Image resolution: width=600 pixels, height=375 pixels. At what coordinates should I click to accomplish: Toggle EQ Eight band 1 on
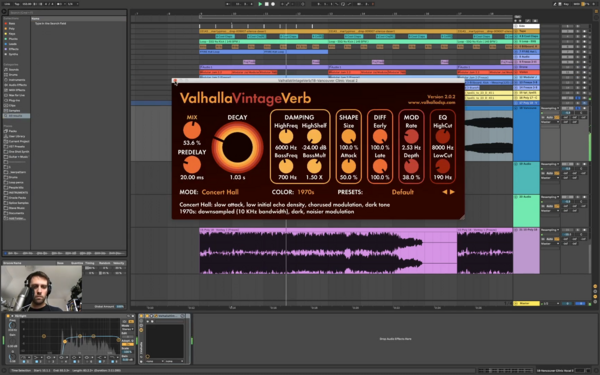click(23, 362)
